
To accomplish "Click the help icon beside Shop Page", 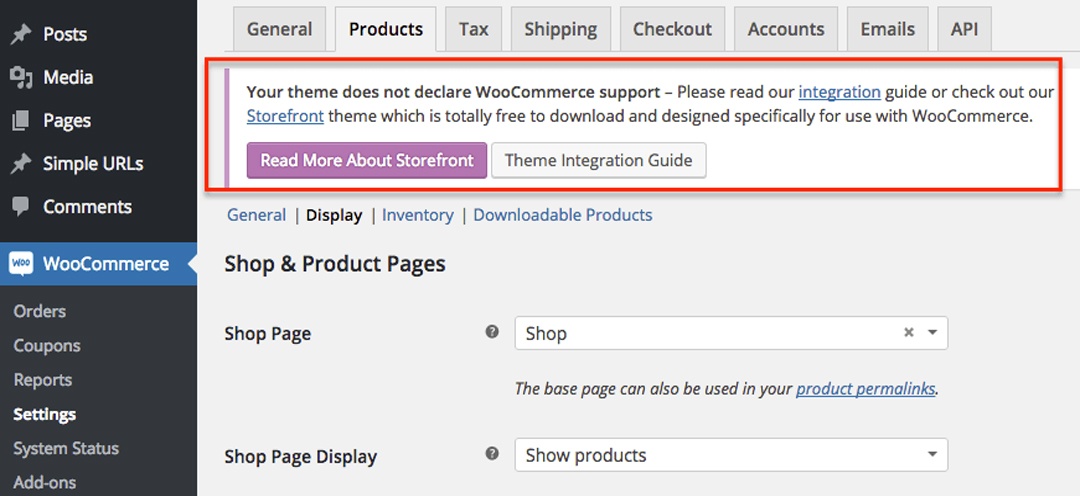I will click(492, 332).
